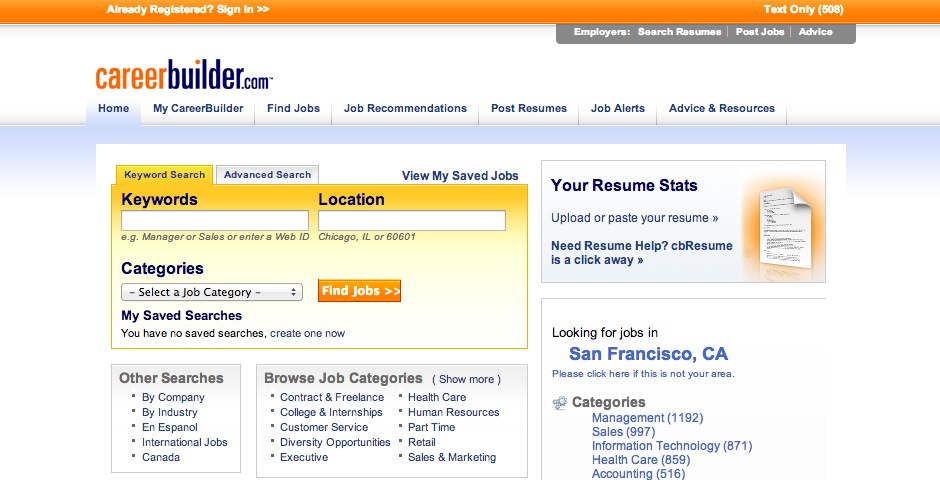Click Upload or paste your resume link
The image size is (940, 480).
pos(634,218)
